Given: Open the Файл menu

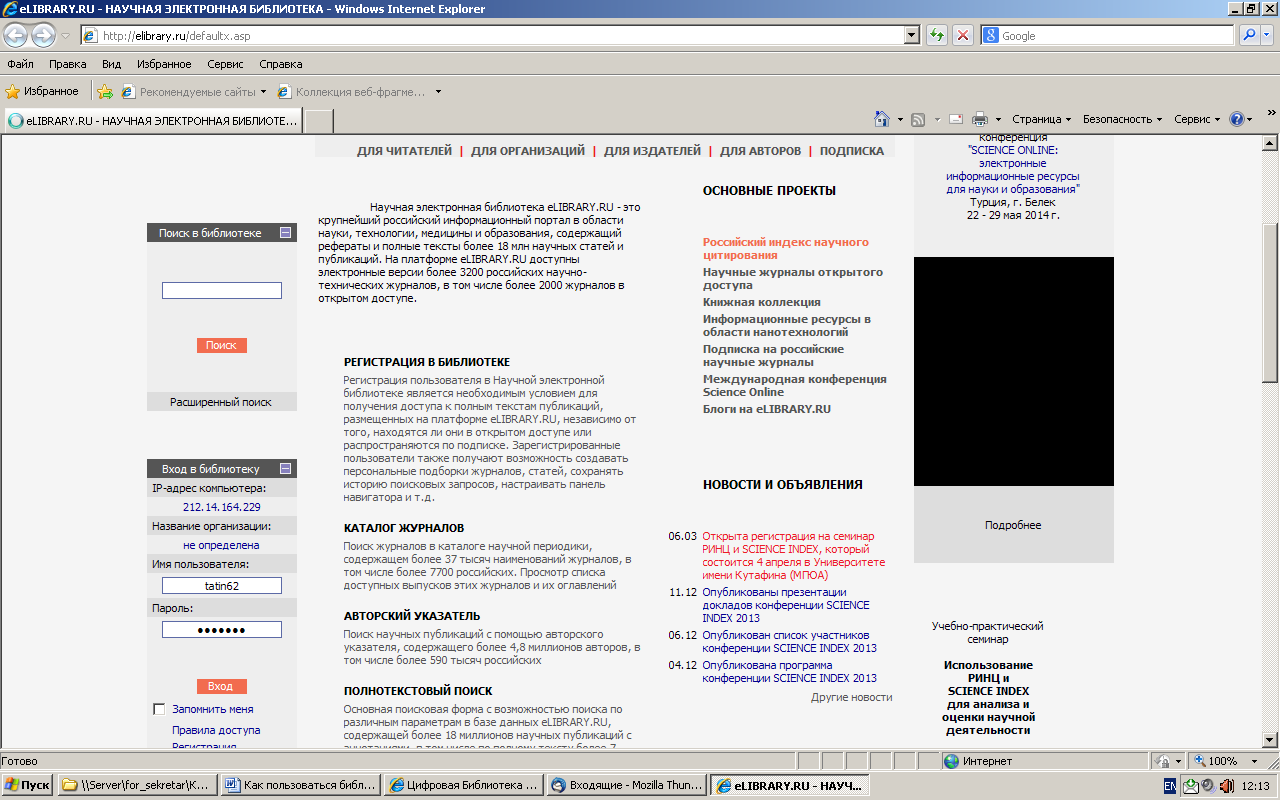Looking at the screenshot, I should click(x=20, y=64).
